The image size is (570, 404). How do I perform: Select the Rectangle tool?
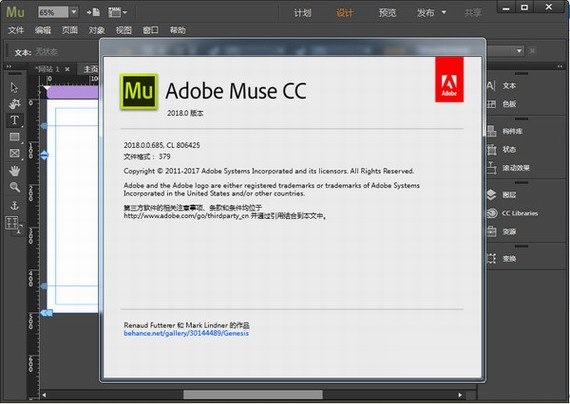coord(14,137)
